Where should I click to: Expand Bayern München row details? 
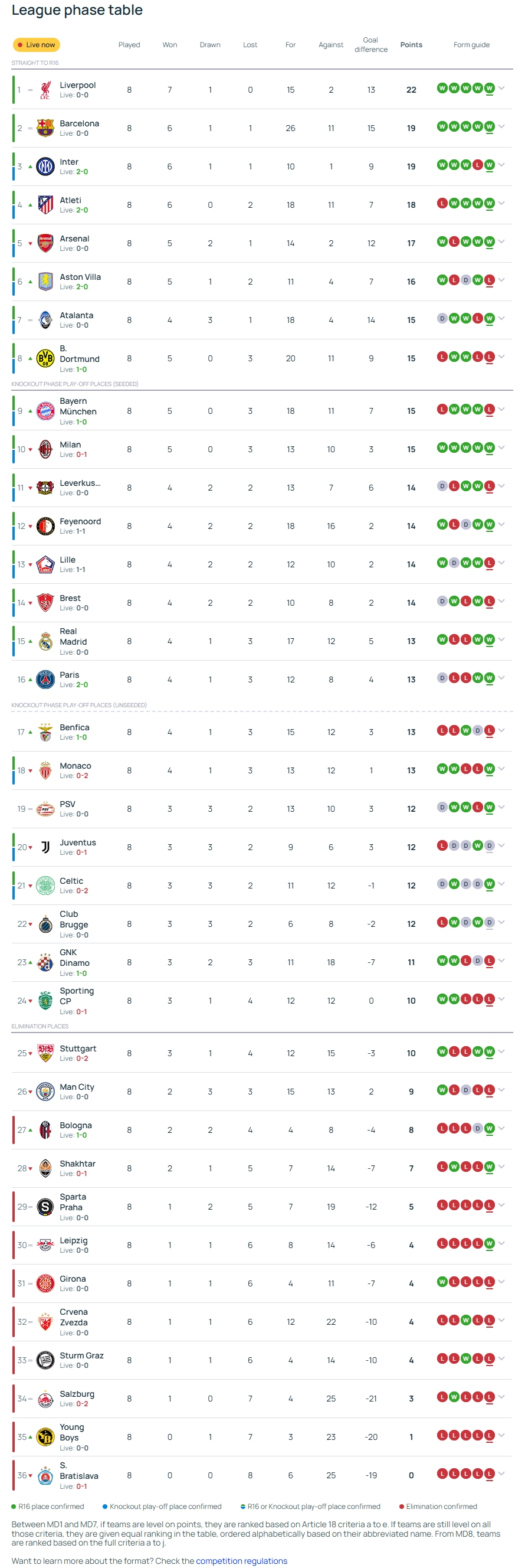pos(501,410)
